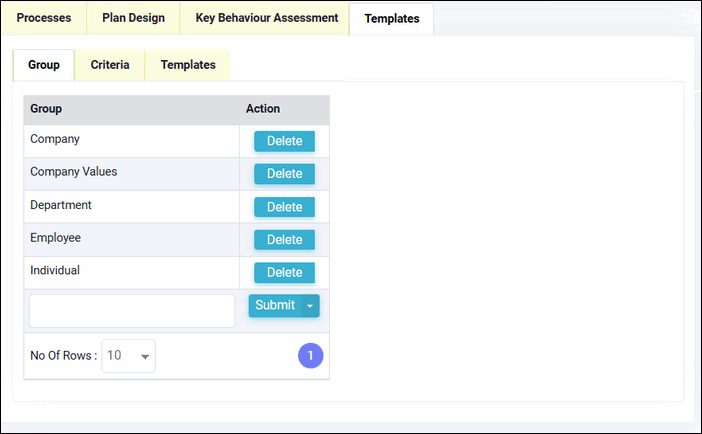Open the No Of Rows dropdown
702x434 pixels.
(129, 355)
